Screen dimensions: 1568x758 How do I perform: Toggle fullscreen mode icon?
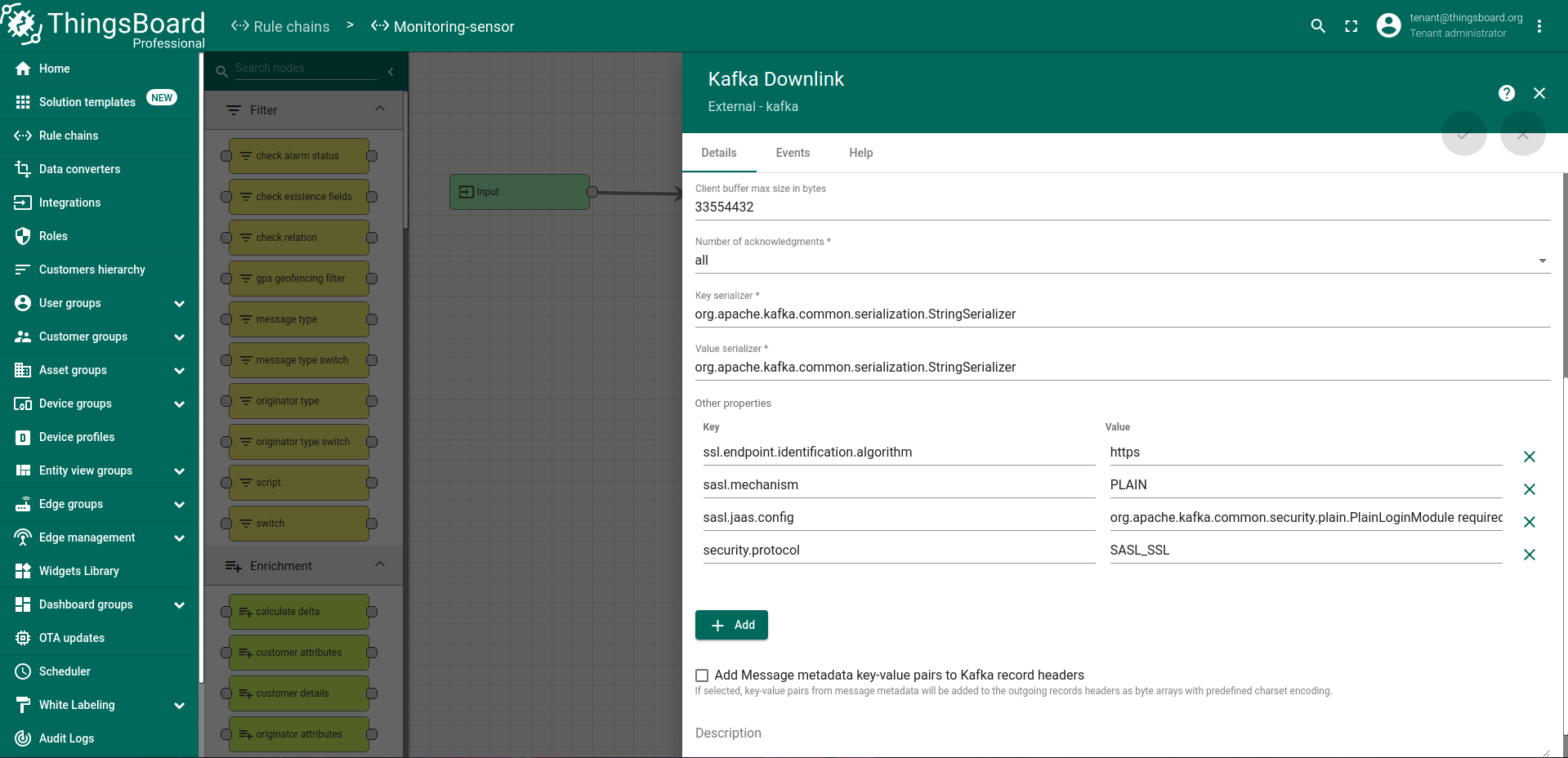pyautogui.click(x=1351, y=26)
